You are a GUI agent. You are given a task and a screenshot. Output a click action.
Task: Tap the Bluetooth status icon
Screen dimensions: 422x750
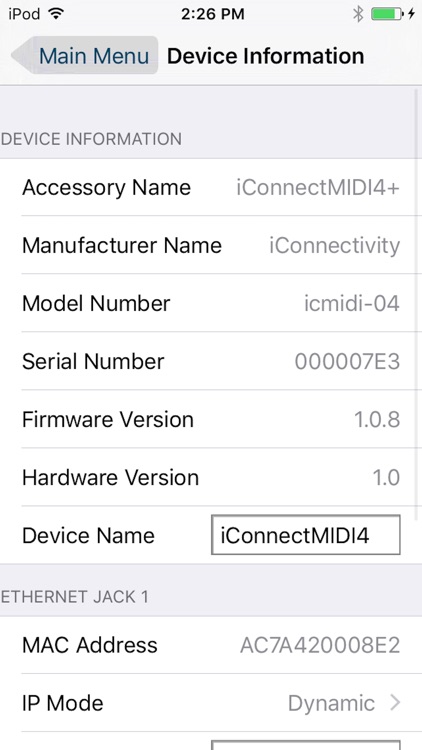[358, 14]
